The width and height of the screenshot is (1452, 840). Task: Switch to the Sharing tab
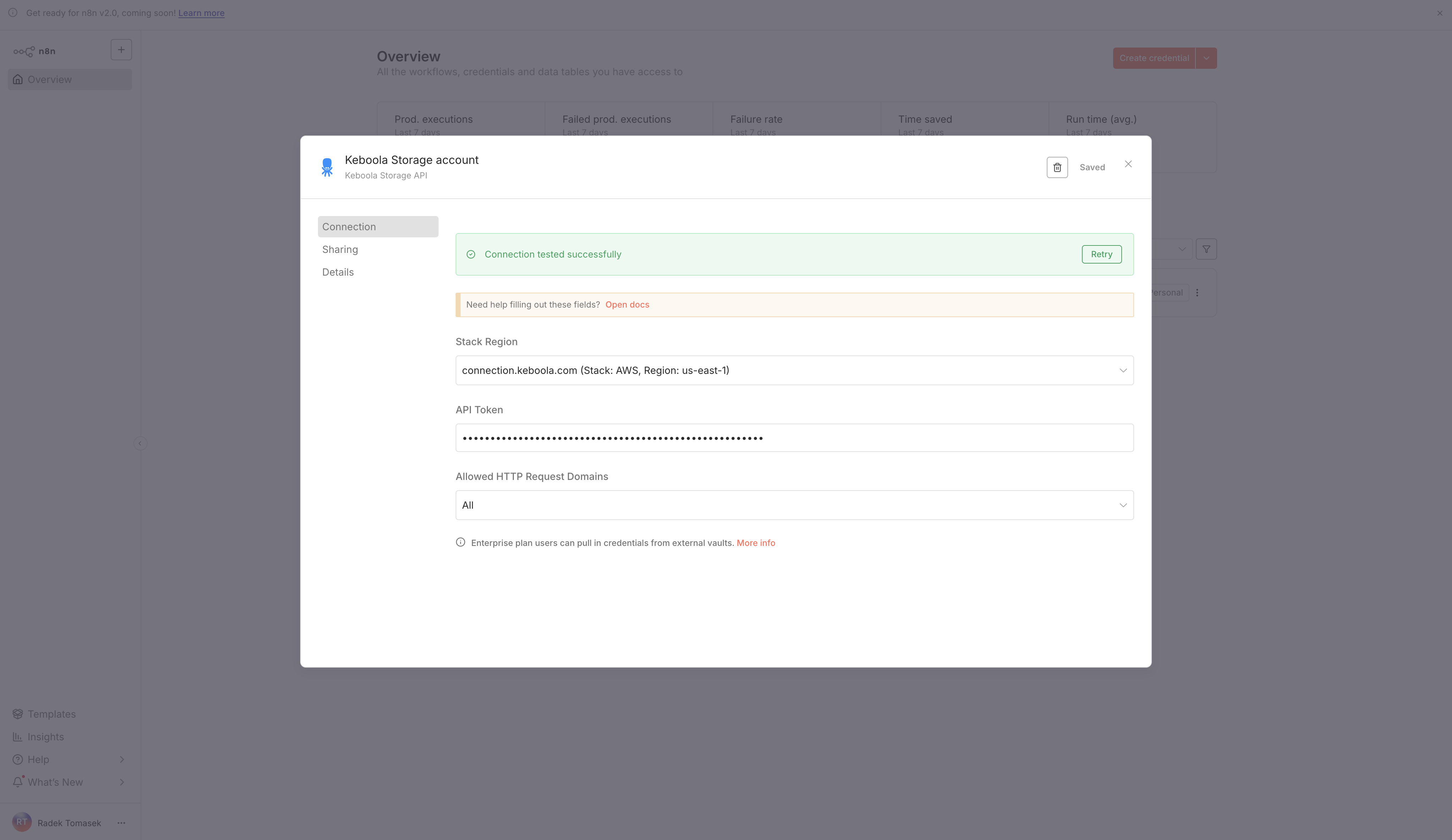[340, 249]
